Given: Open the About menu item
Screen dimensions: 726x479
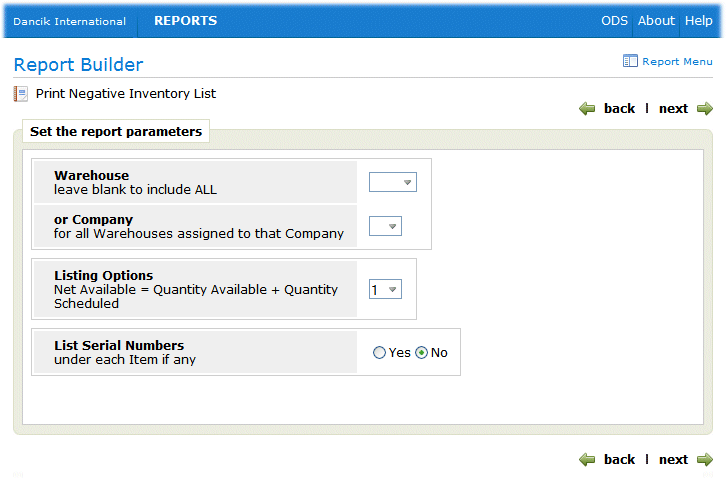Looking at the screenshot, I should pos(656,21).
